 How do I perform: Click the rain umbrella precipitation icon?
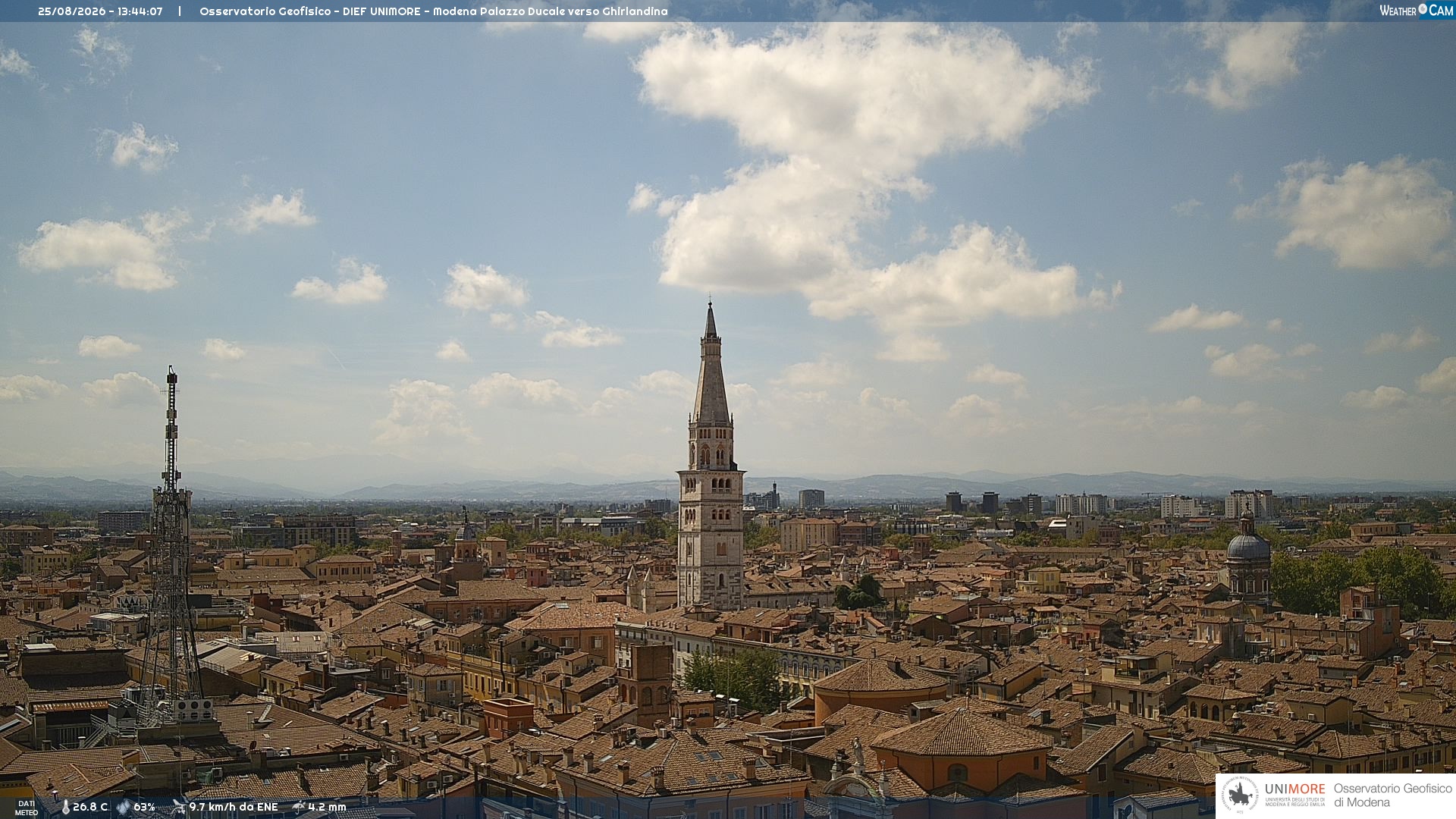point(299,807)
